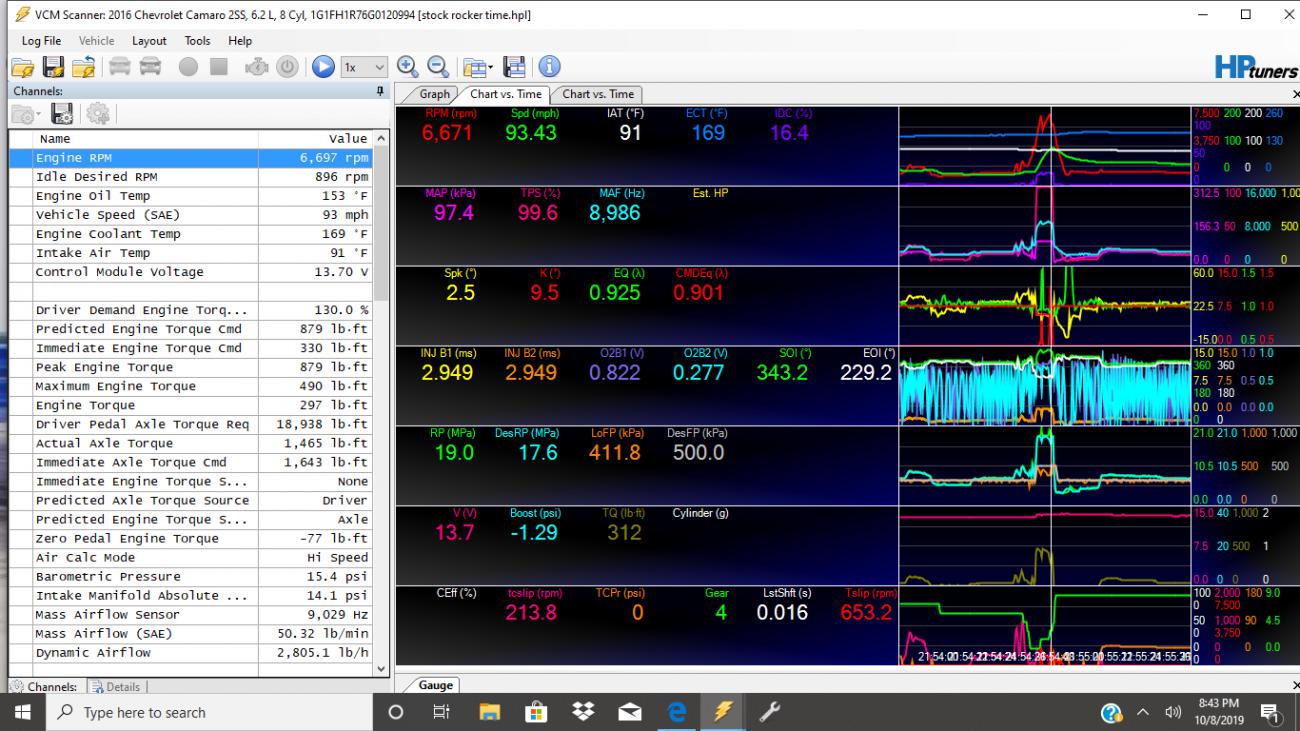The width and height of the screenshot is (1300, 731).
Task: Toggle the Channels panel pin
Action: pos(380,91)
